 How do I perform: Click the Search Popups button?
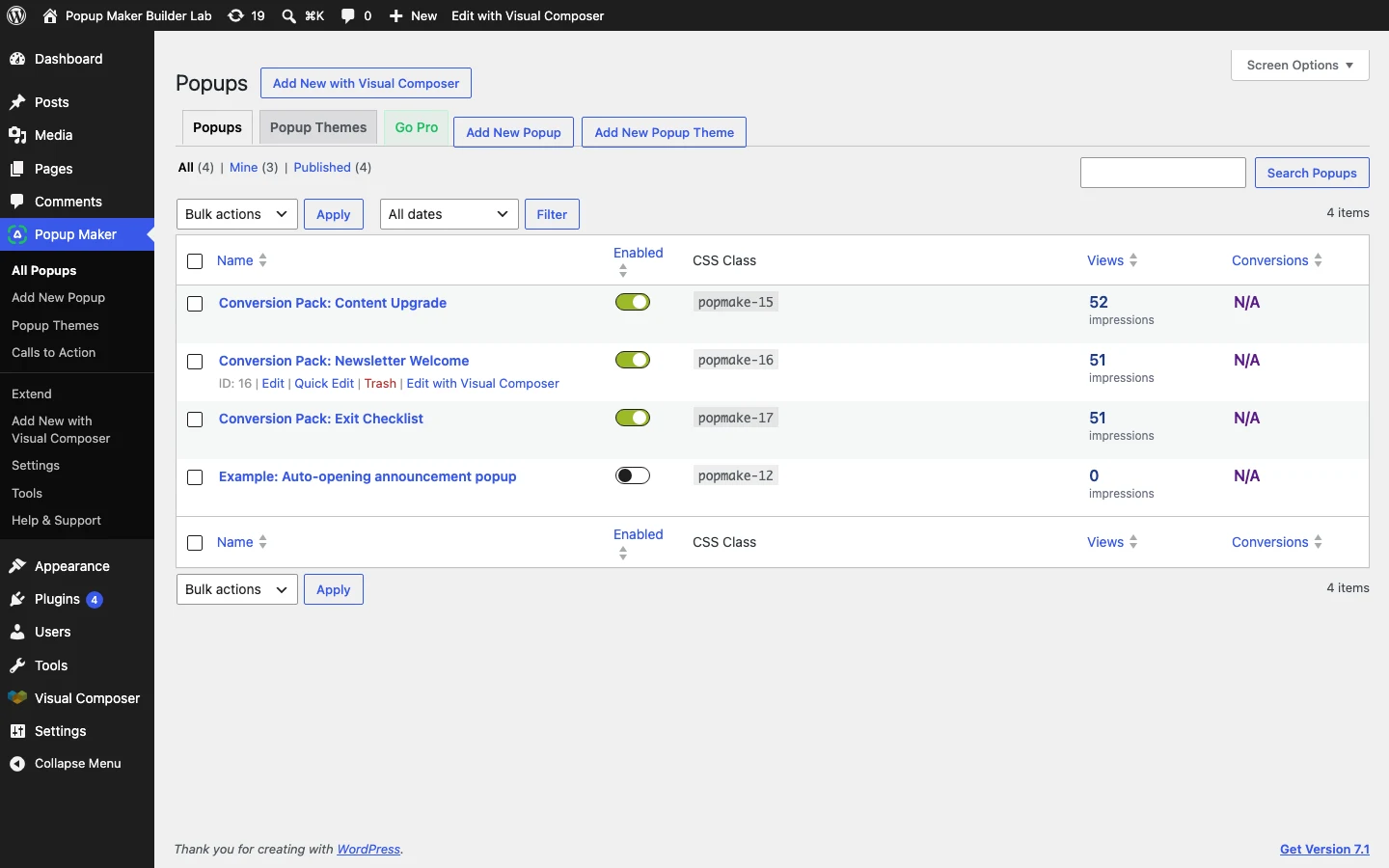click(1312, 173)
